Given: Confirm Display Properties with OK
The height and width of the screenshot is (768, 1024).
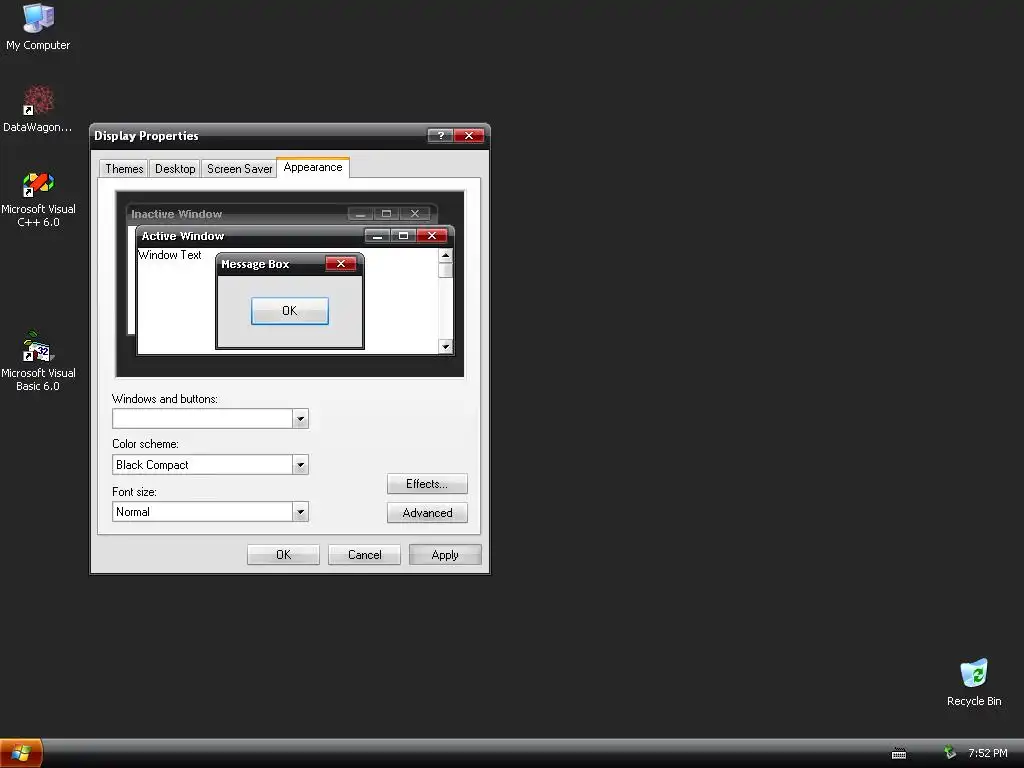Looking at the screenshot, I should (283, 554).
